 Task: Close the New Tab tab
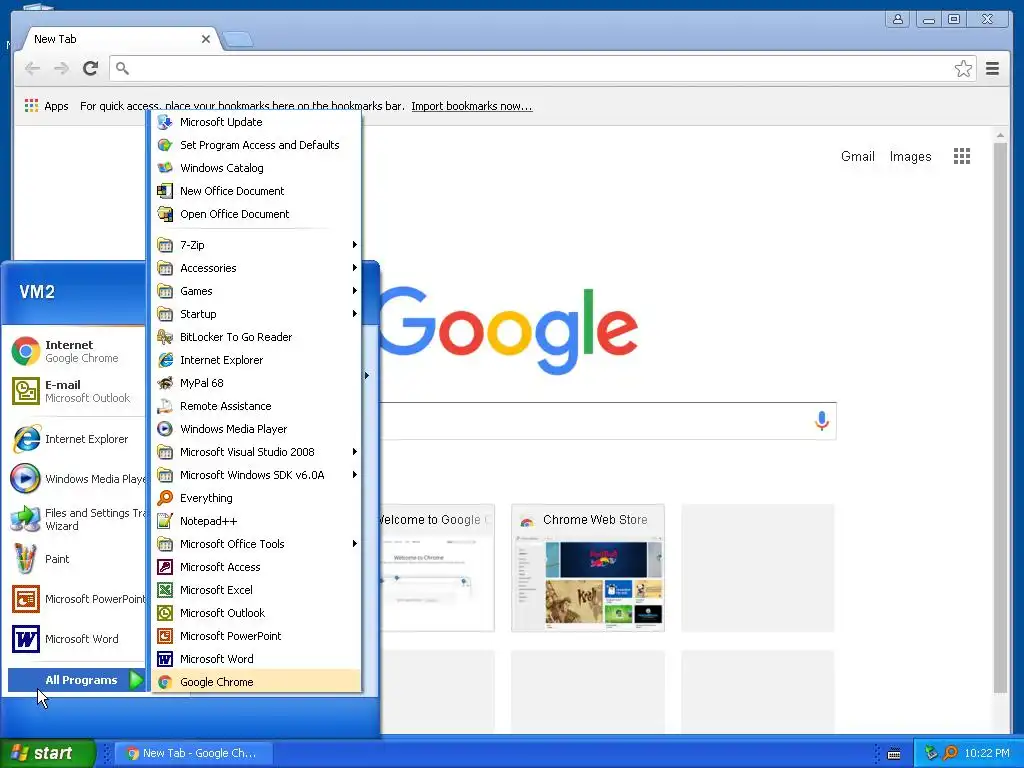click(206, 39)
